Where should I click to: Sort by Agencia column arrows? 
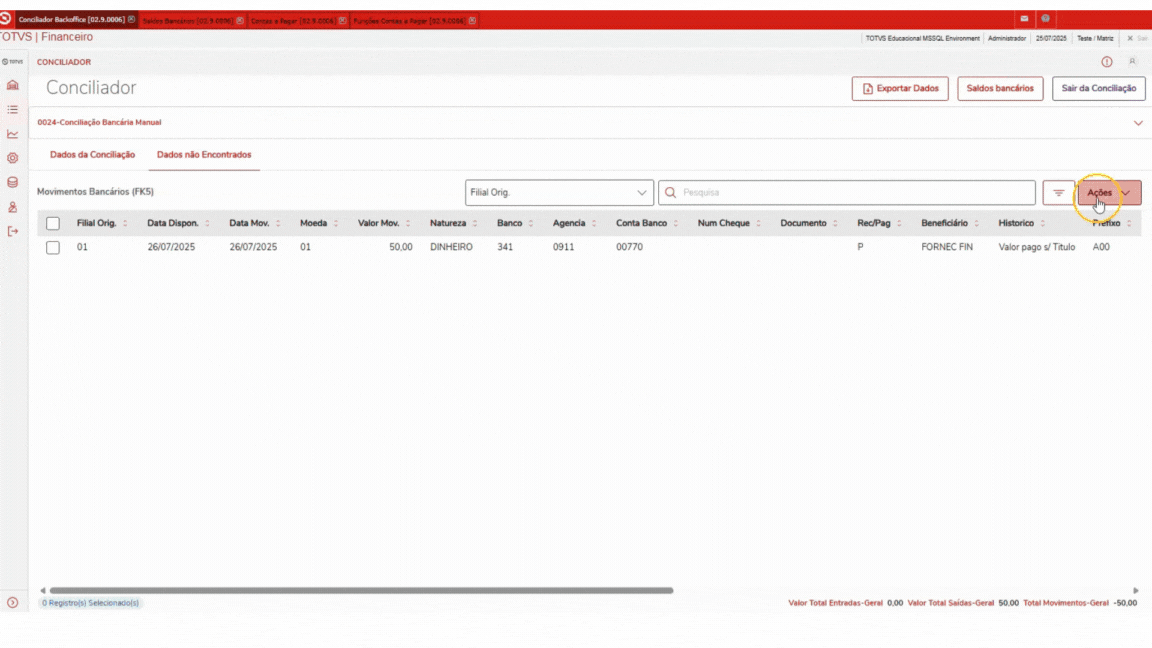pyautogui.click(x=594, y=223)
